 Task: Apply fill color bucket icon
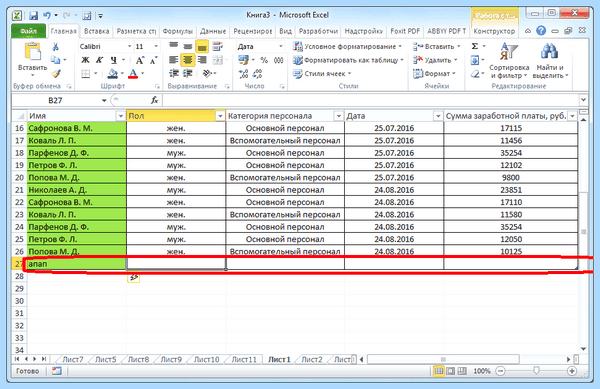pyautogui.click(x=112, y=73)
